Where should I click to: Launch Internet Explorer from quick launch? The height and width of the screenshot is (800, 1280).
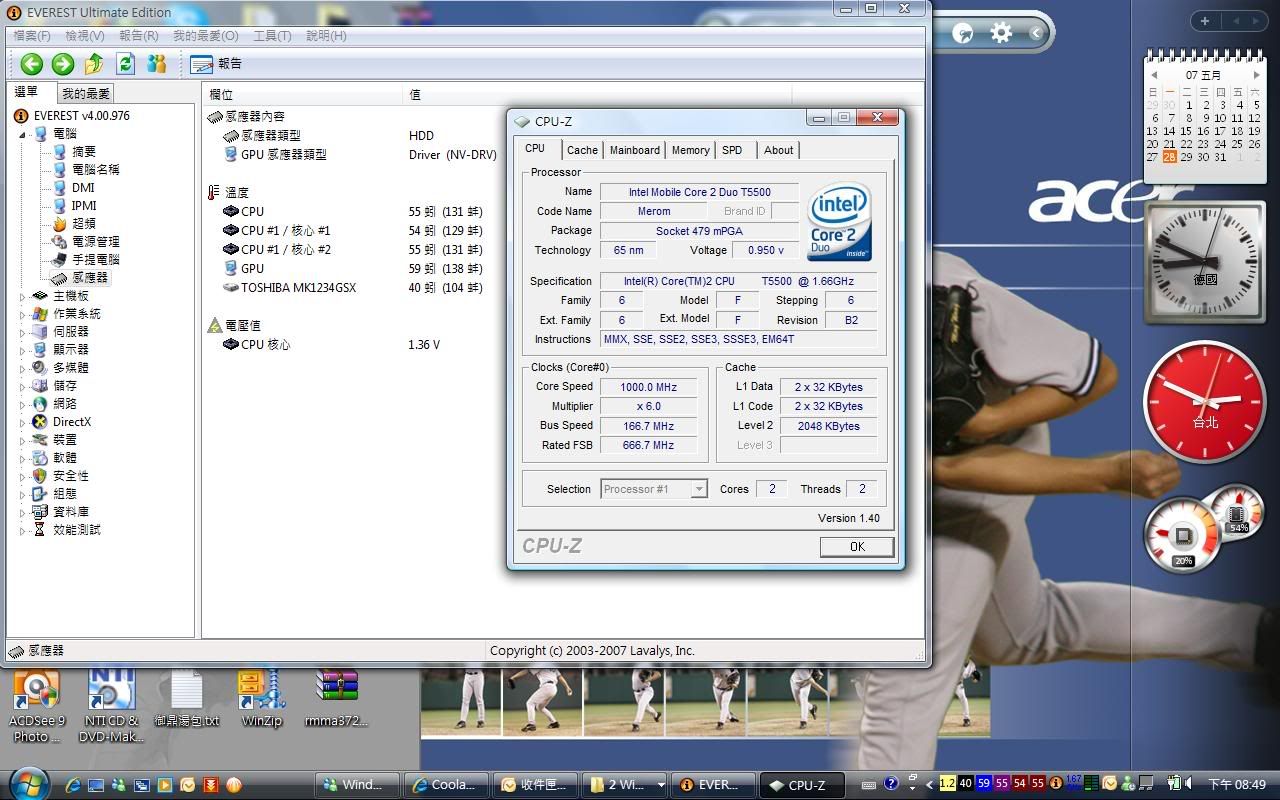(73, 785)
